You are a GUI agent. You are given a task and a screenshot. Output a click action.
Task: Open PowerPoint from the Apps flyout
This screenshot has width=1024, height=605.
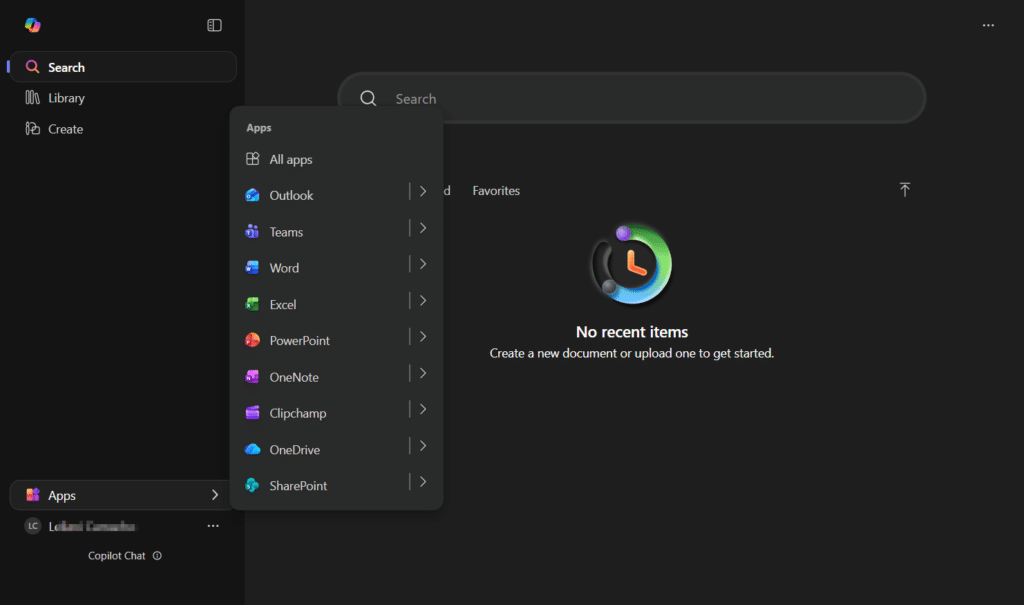tap(299, 341)
